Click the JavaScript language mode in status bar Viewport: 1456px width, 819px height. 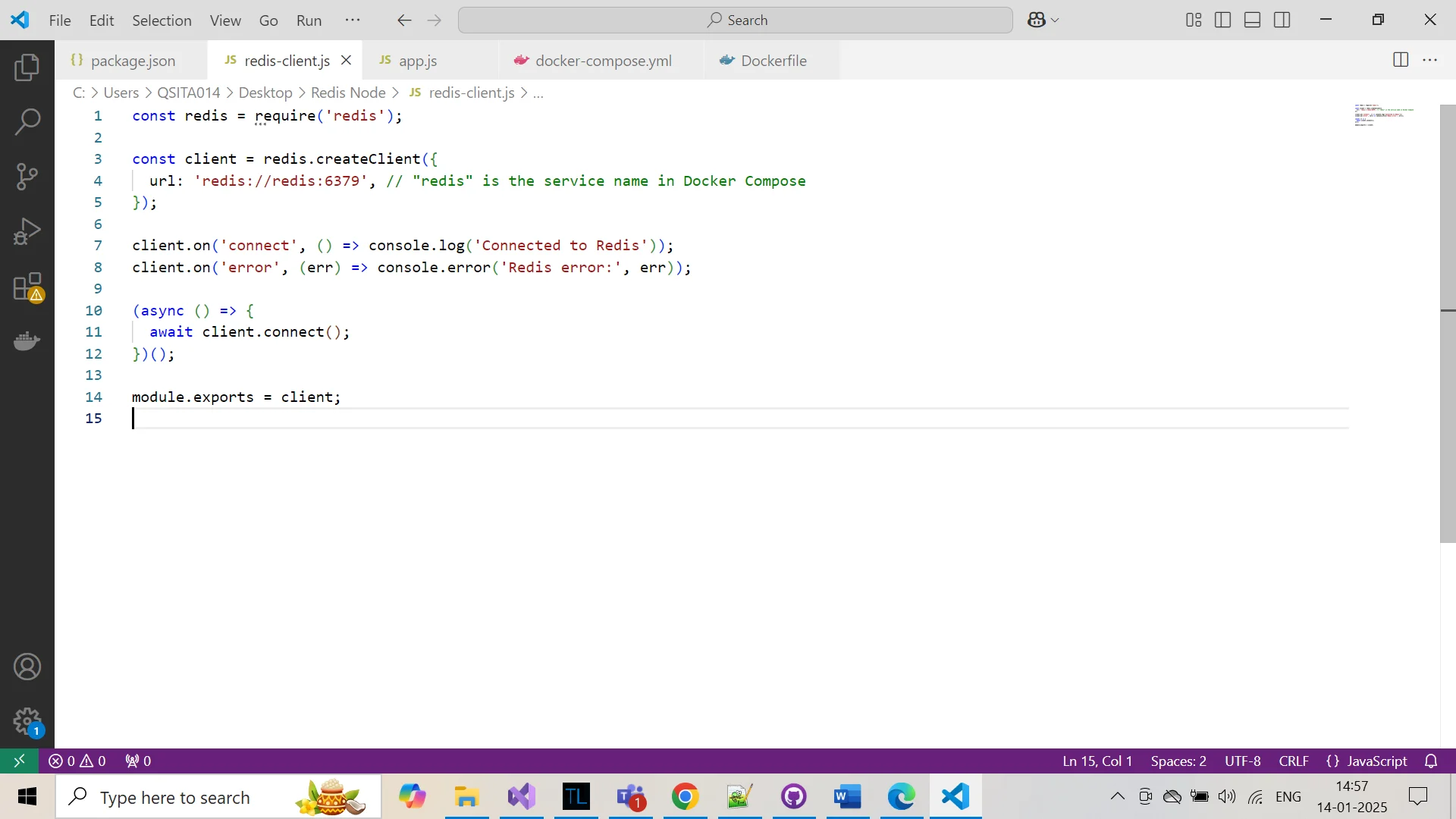pos(1376,761)
